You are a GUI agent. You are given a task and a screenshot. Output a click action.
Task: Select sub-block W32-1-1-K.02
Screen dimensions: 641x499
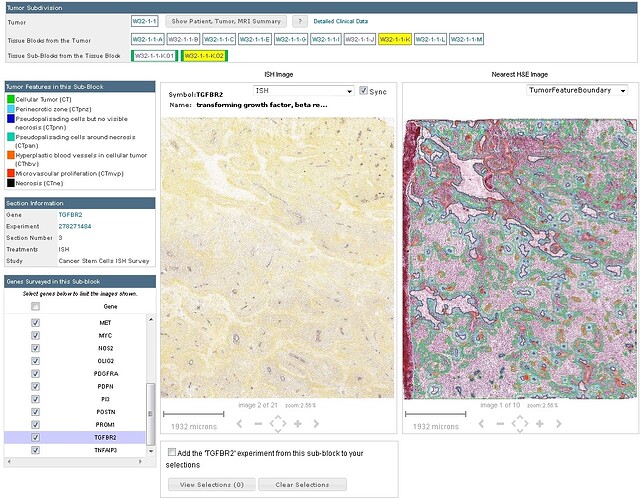pyautogui.click(x=204, y=56)
